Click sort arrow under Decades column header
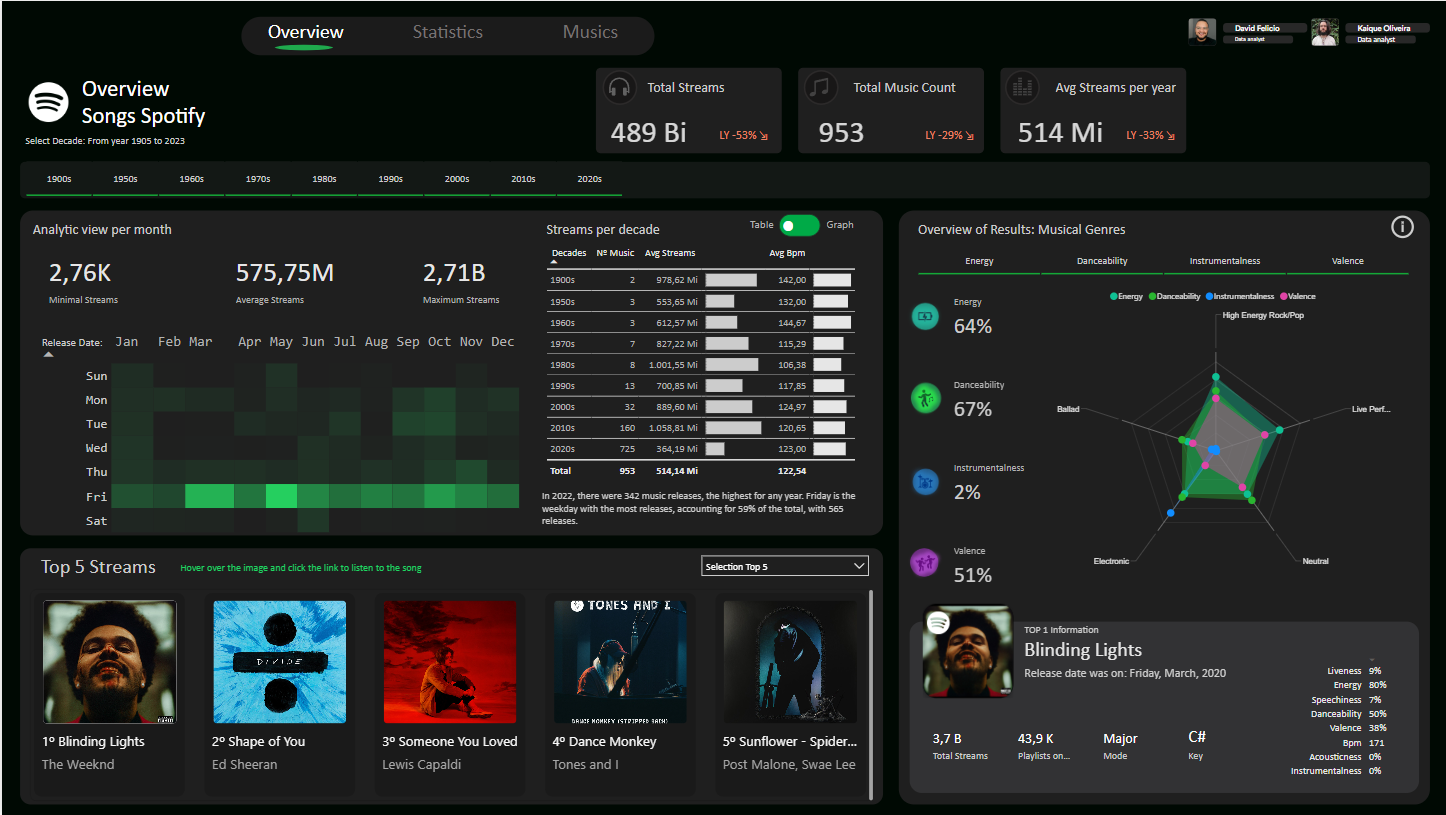This screenshot has width=1446, height=815. pyautogui.click(x=555, y=262)
